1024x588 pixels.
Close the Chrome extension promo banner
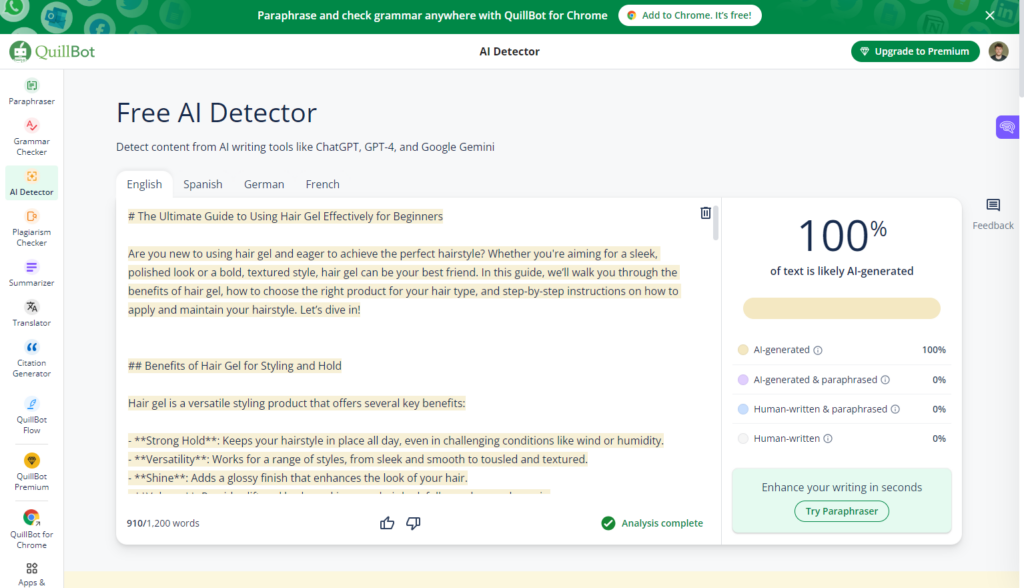pos(990,15)
